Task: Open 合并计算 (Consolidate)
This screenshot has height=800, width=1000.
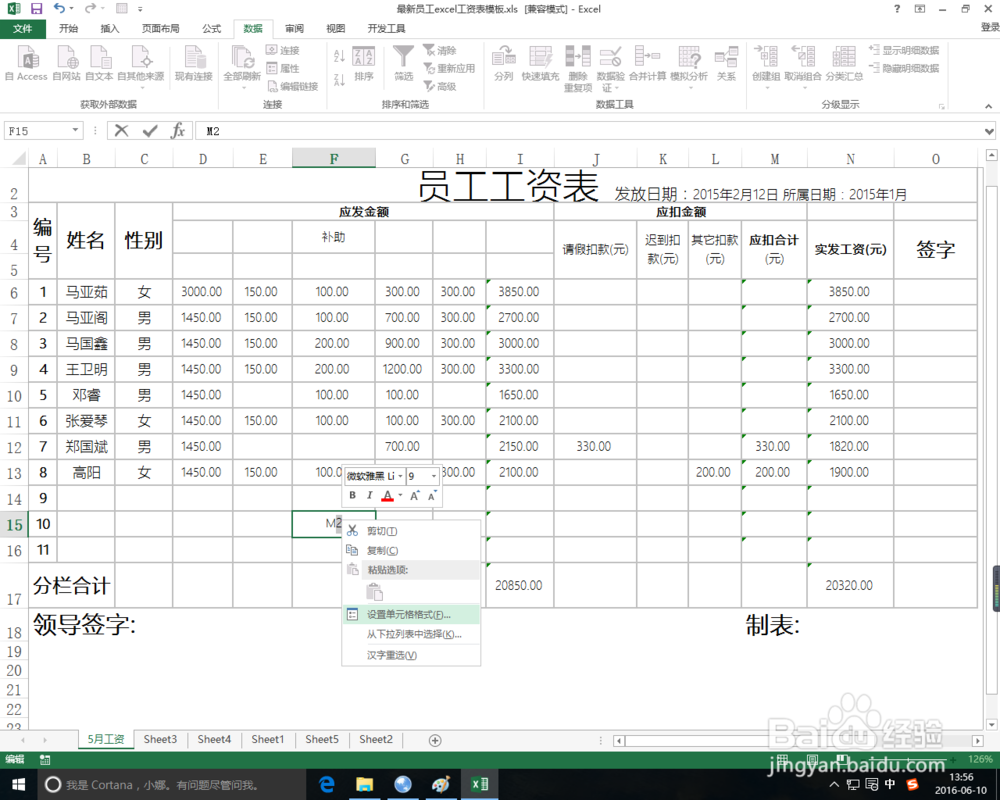Action: pyautogui.click(x=648, y=63)
